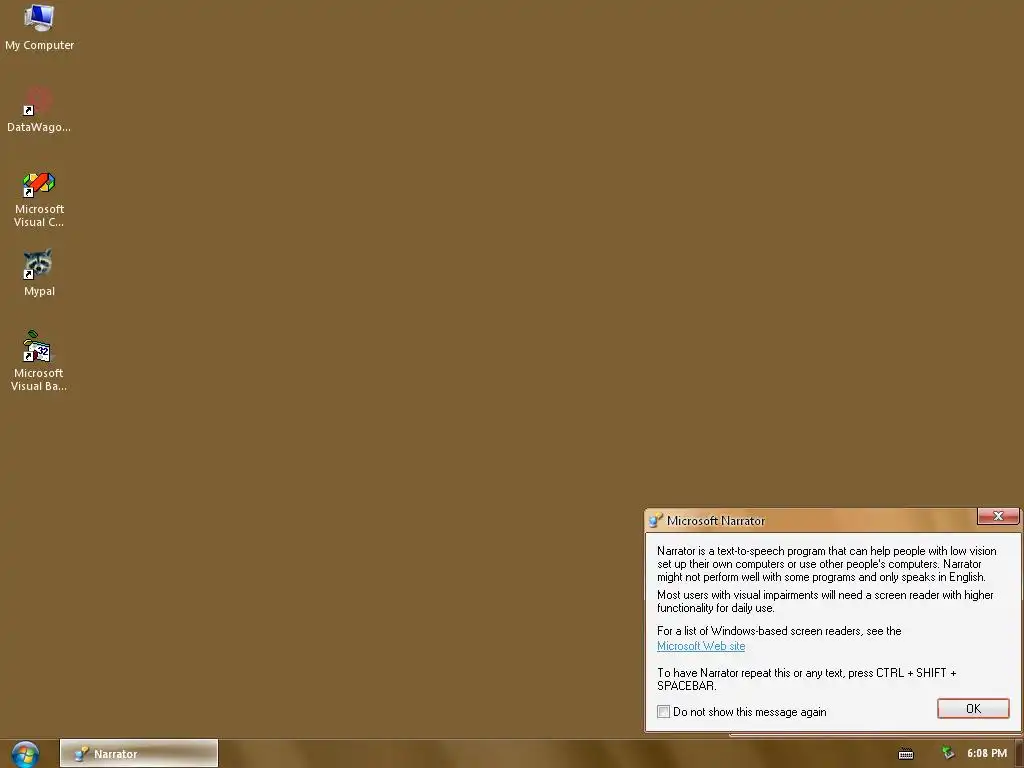Click the on-screen keyboard tray icon
The height and width of the screenshot is (768, 1024).
click(x=906, y=754)
